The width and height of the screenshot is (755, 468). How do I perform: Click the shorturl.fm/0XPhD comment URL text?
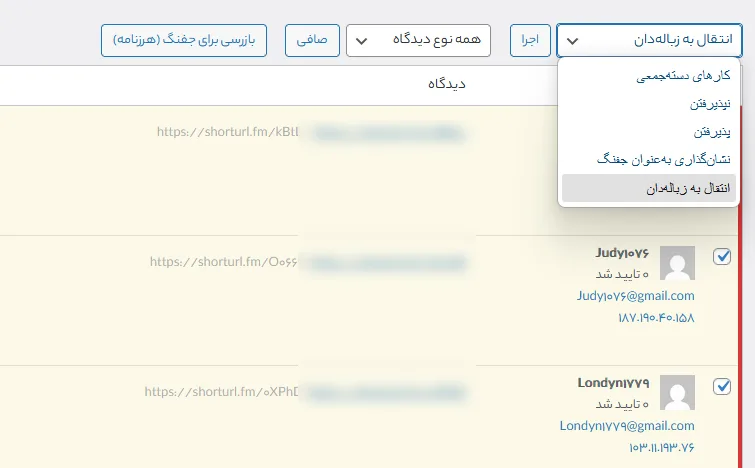(221, 392)
